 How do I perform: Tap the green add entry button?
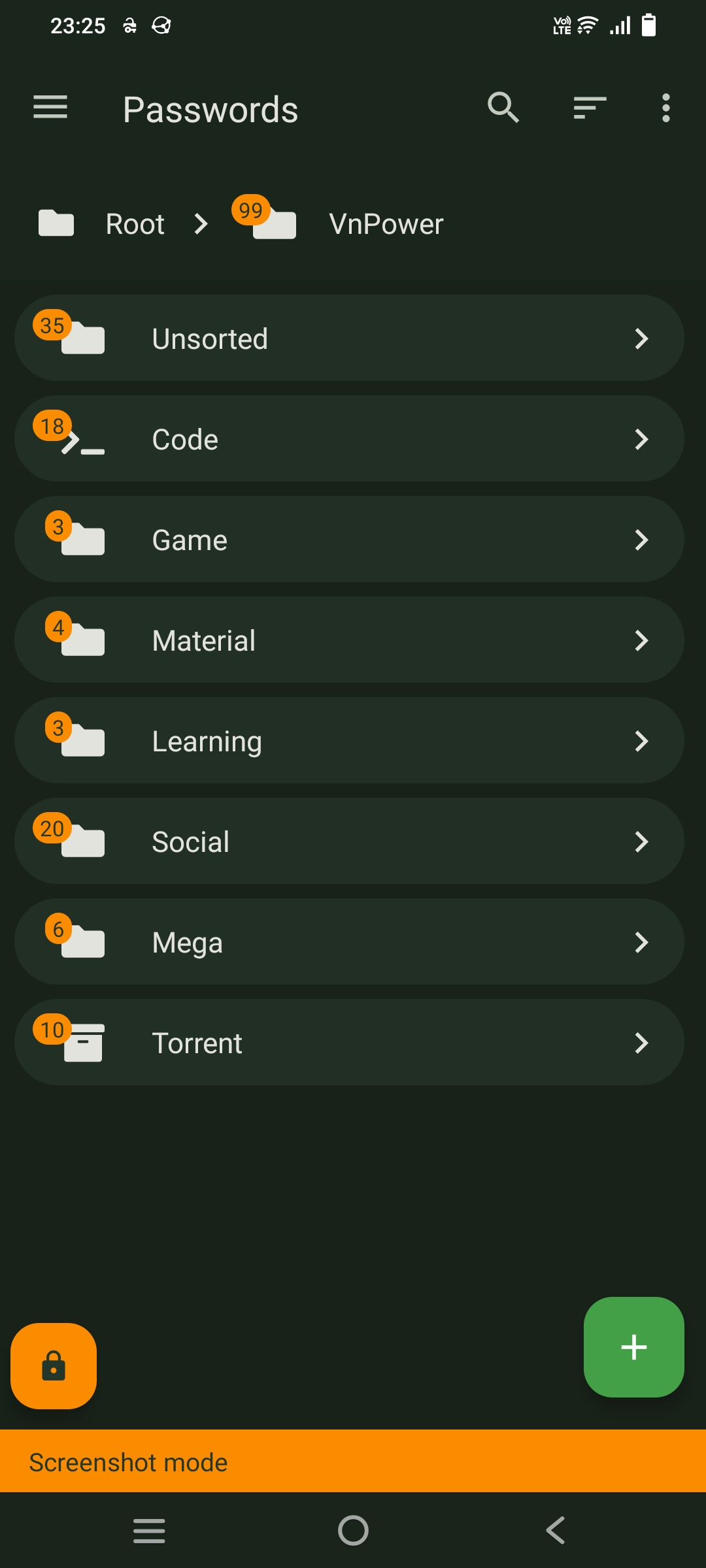point(633,1347)
